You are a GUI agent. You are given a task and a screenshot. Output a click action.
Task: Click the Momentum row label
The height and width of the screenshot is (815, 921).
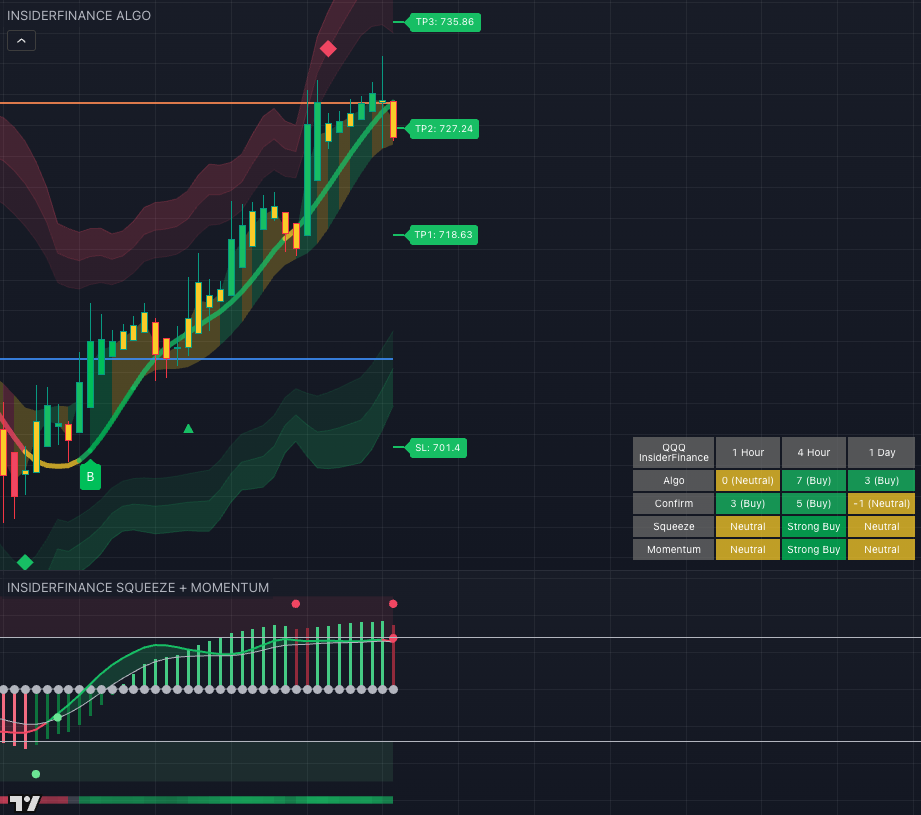(674, 549)
